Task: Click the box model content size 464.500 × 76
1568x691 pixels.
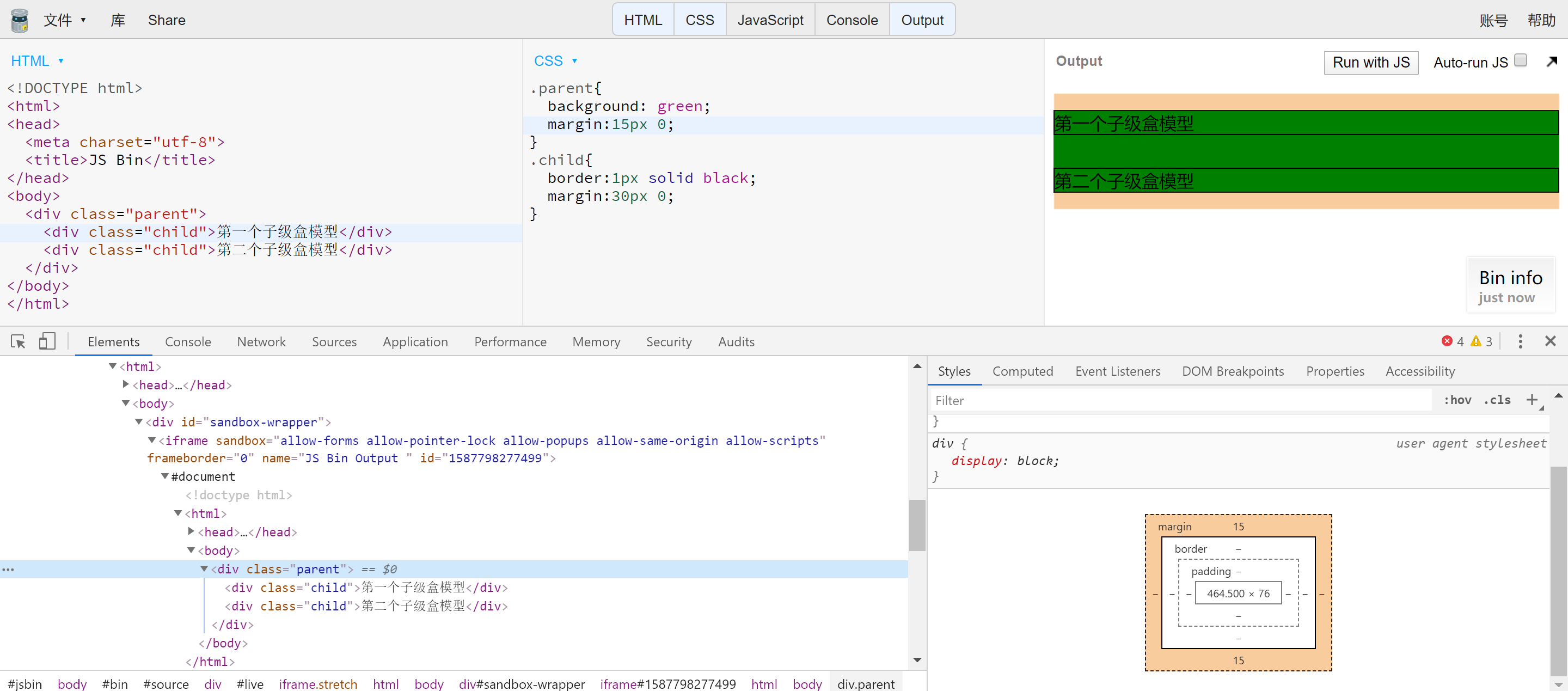Action: click(1238, 593)
